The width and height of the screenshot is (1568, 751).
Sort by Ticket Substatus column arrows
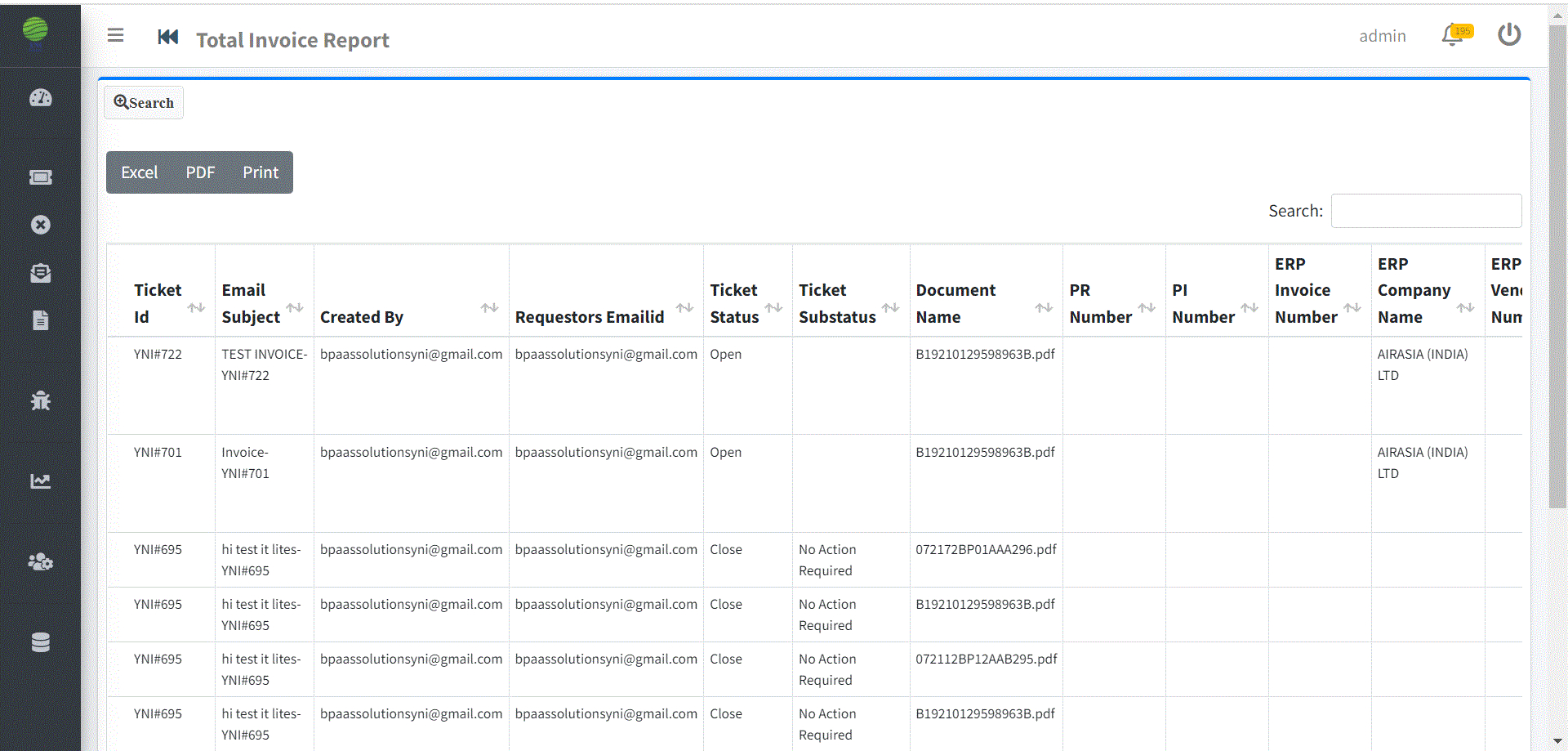pos(890,308)
